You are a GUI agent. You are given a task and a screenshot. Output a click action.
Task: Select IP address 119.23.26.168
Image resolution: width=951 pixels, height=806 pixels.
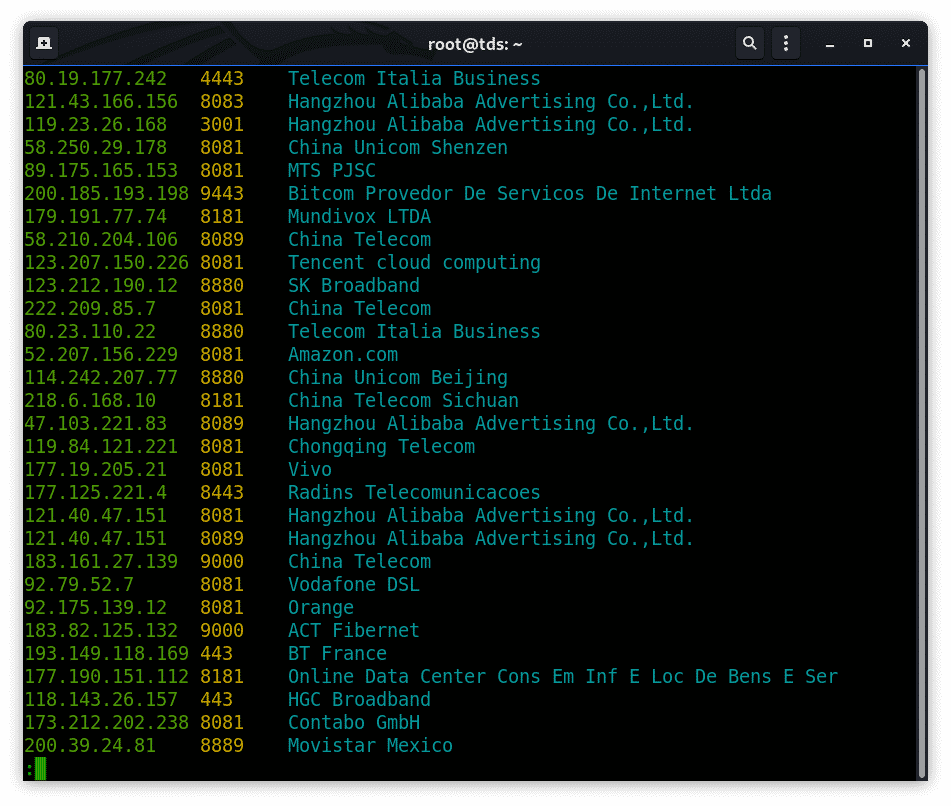click(95, 125)
